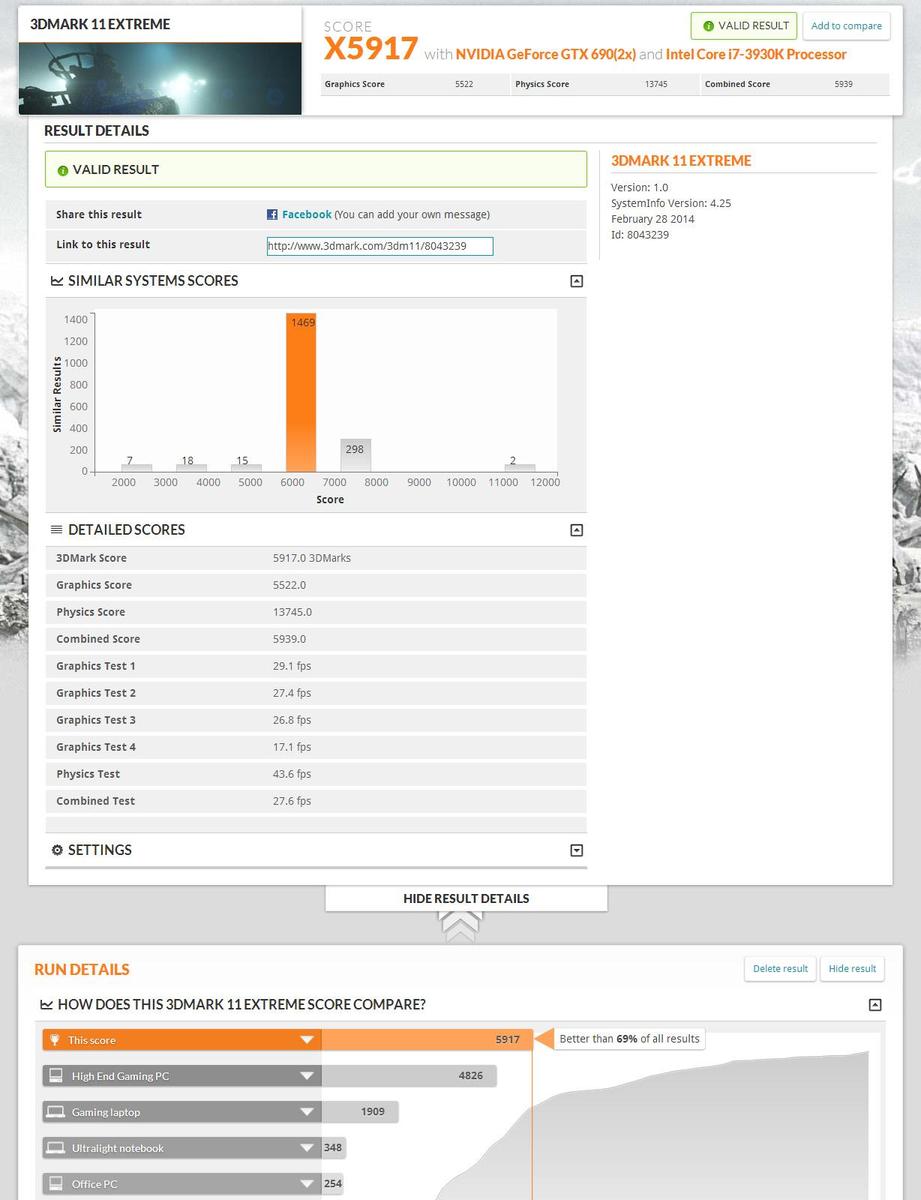Viewport: 921px width, 1200px height.
Task: Click Physics Test value 43.6 fps
Action: [292, 774]
